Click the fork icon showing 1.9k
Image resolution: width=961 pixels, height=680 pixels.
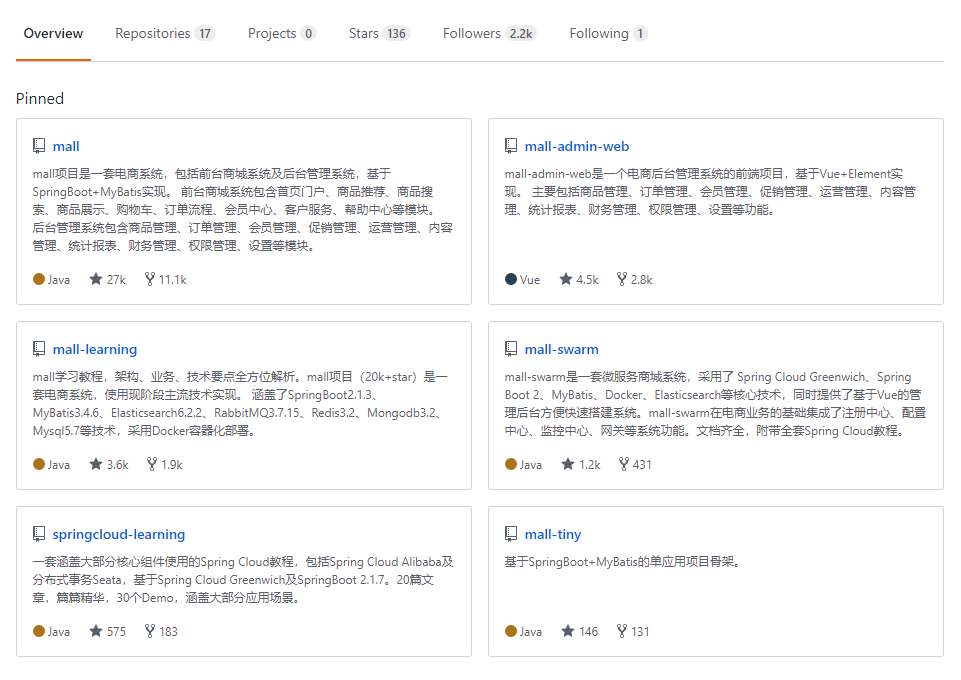click(x=152, y=464)
